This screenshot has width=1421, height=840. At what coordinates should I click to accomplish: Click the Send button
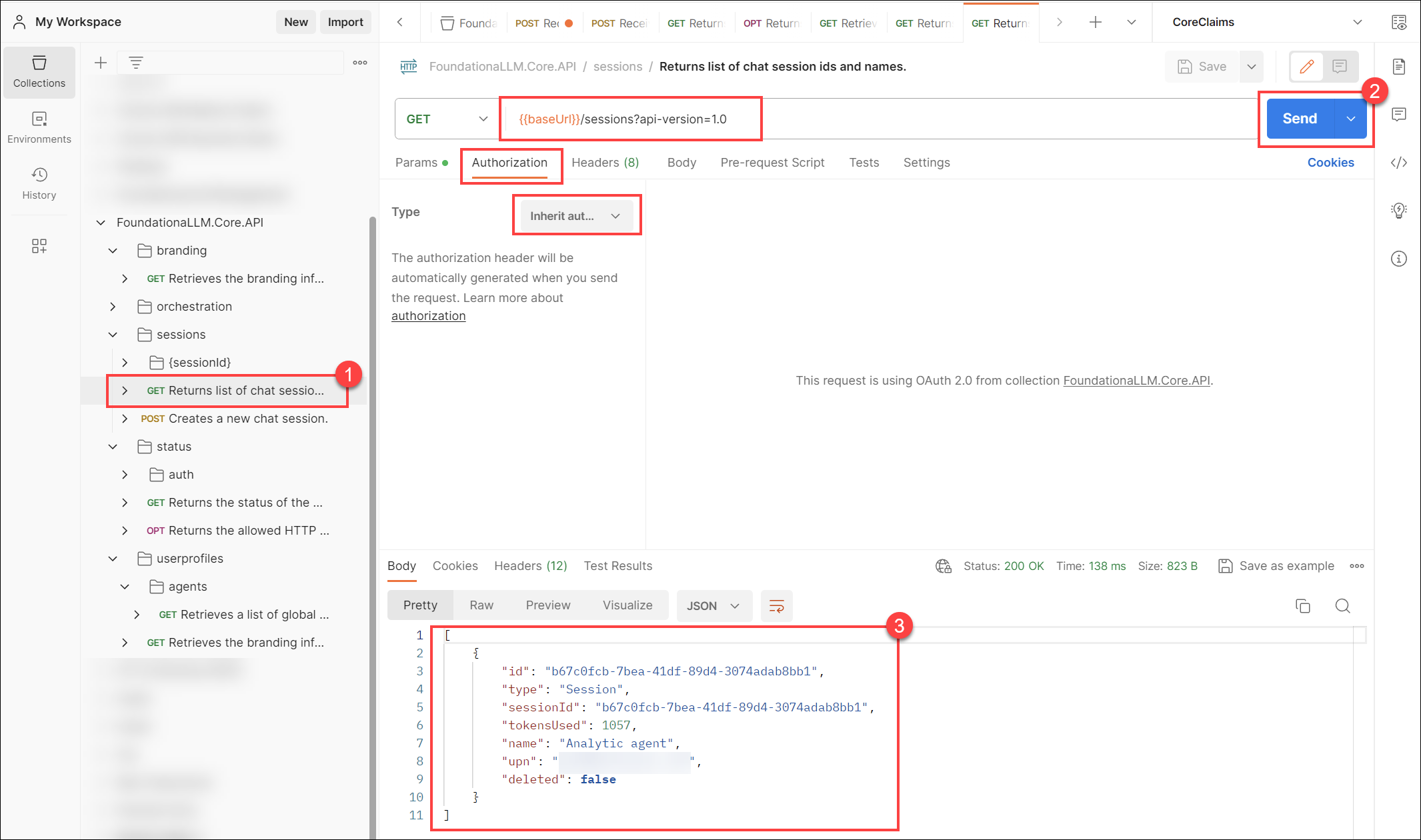(x=1300, y=119)
